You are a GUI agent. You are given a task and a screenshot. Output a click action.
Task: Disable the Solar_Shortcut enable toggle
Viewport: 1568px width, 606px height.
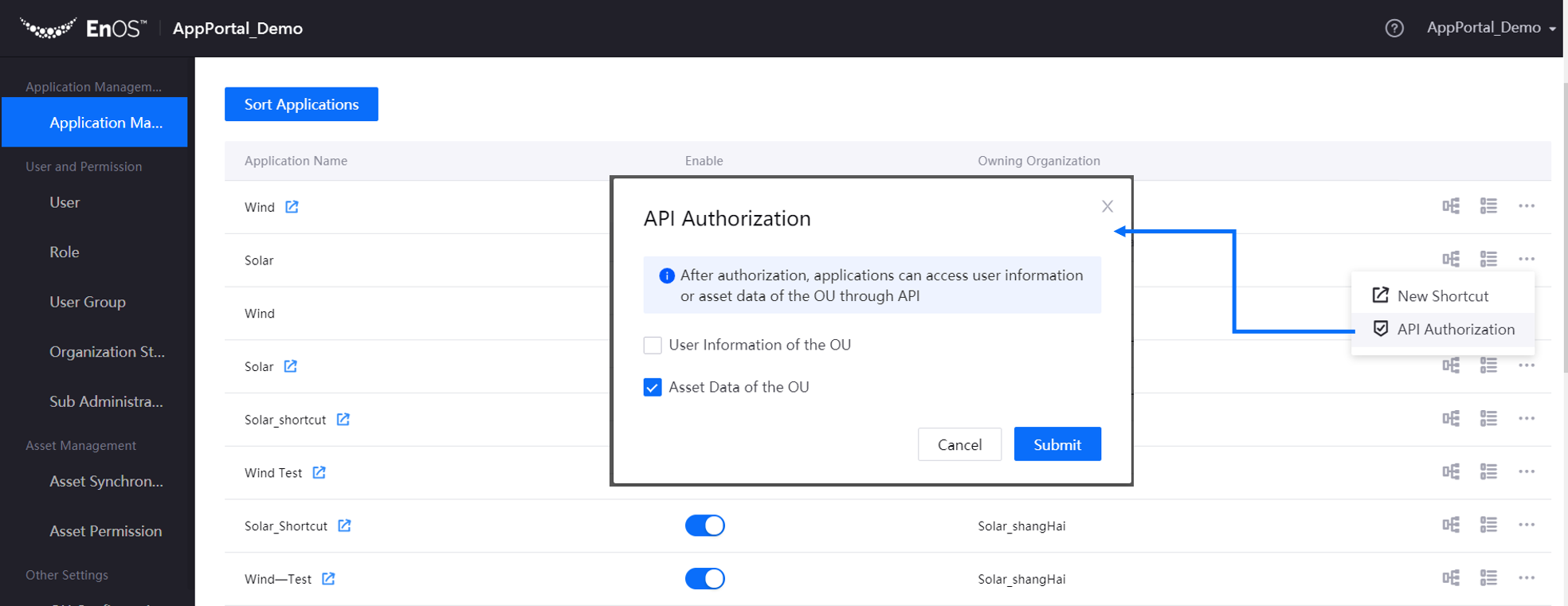pos(704,526)
